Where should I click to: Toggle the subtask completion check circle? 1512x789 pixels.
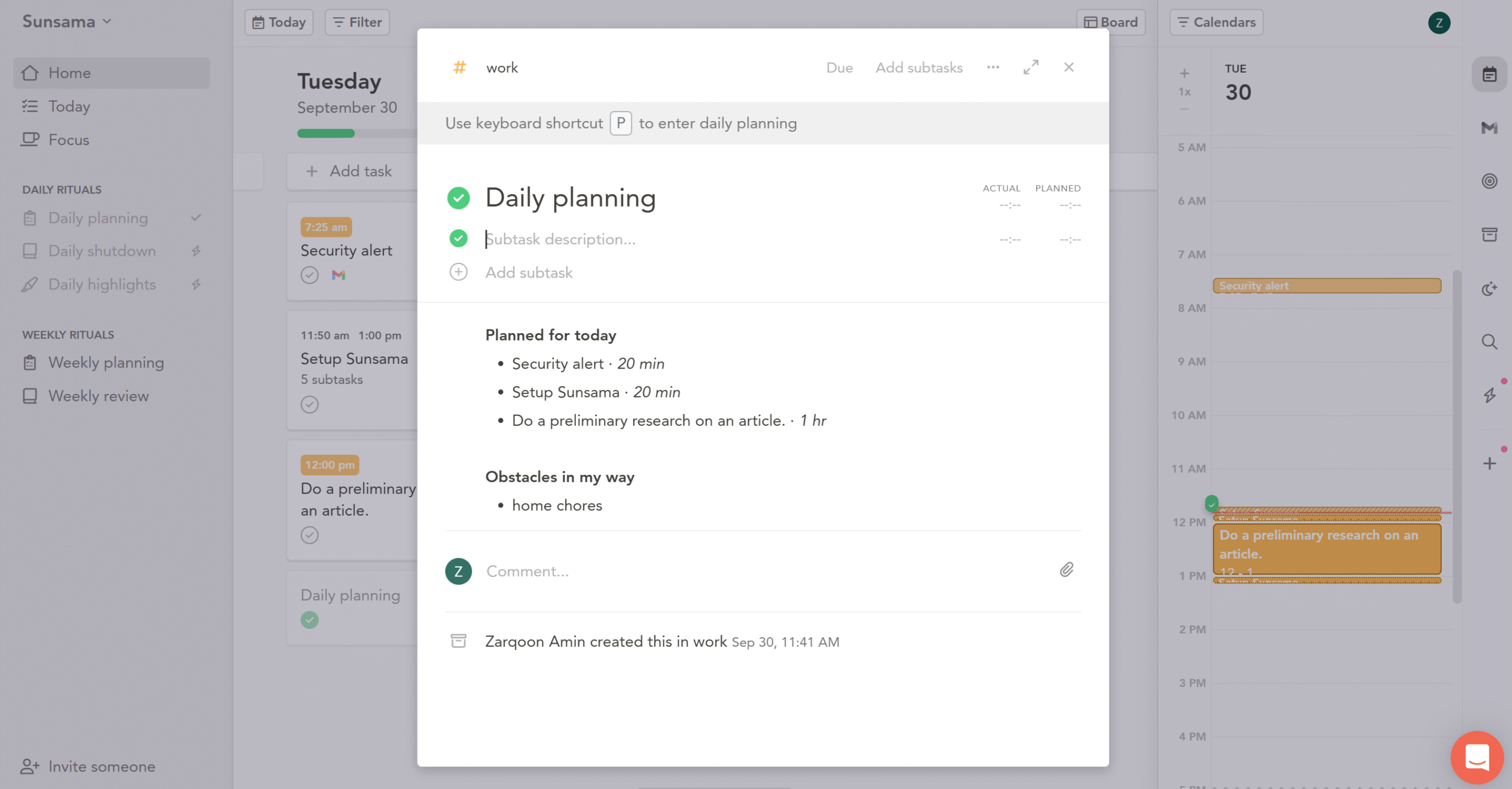pyautogui.click(x=458, y=239)
